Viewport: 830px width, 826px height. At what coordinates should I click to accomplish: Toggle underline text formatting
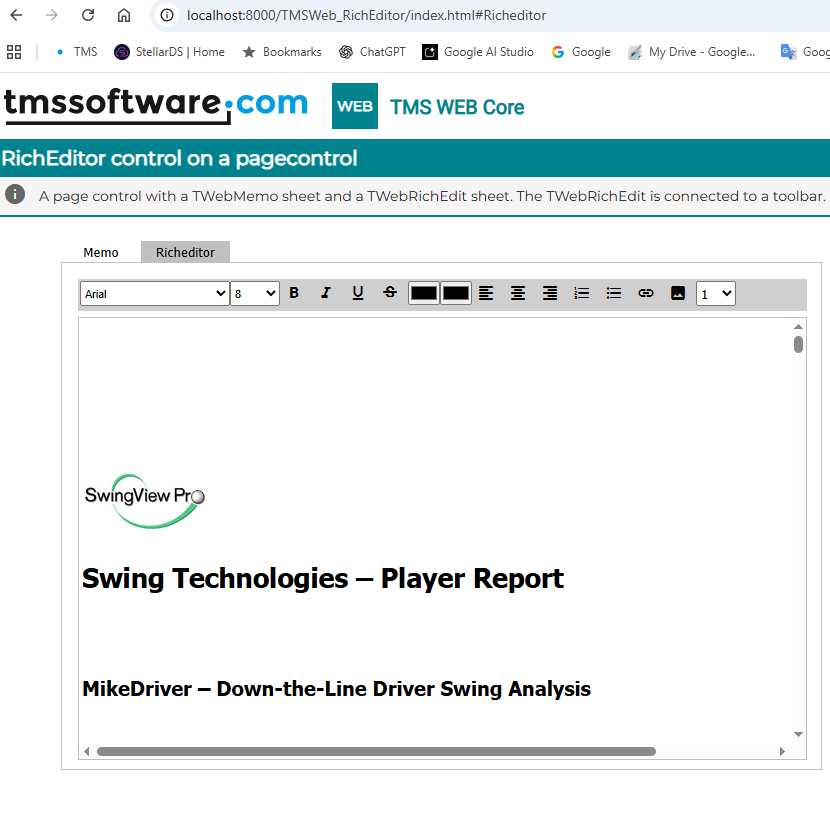click(x=357, y=293)
